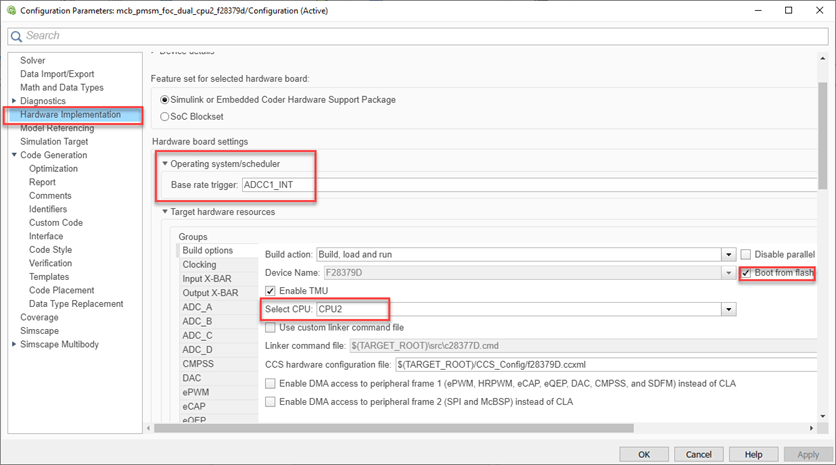The height and width of the screenshot is (465, 836).
Task: Open Custom Code settings
Action: coord(56,222)
